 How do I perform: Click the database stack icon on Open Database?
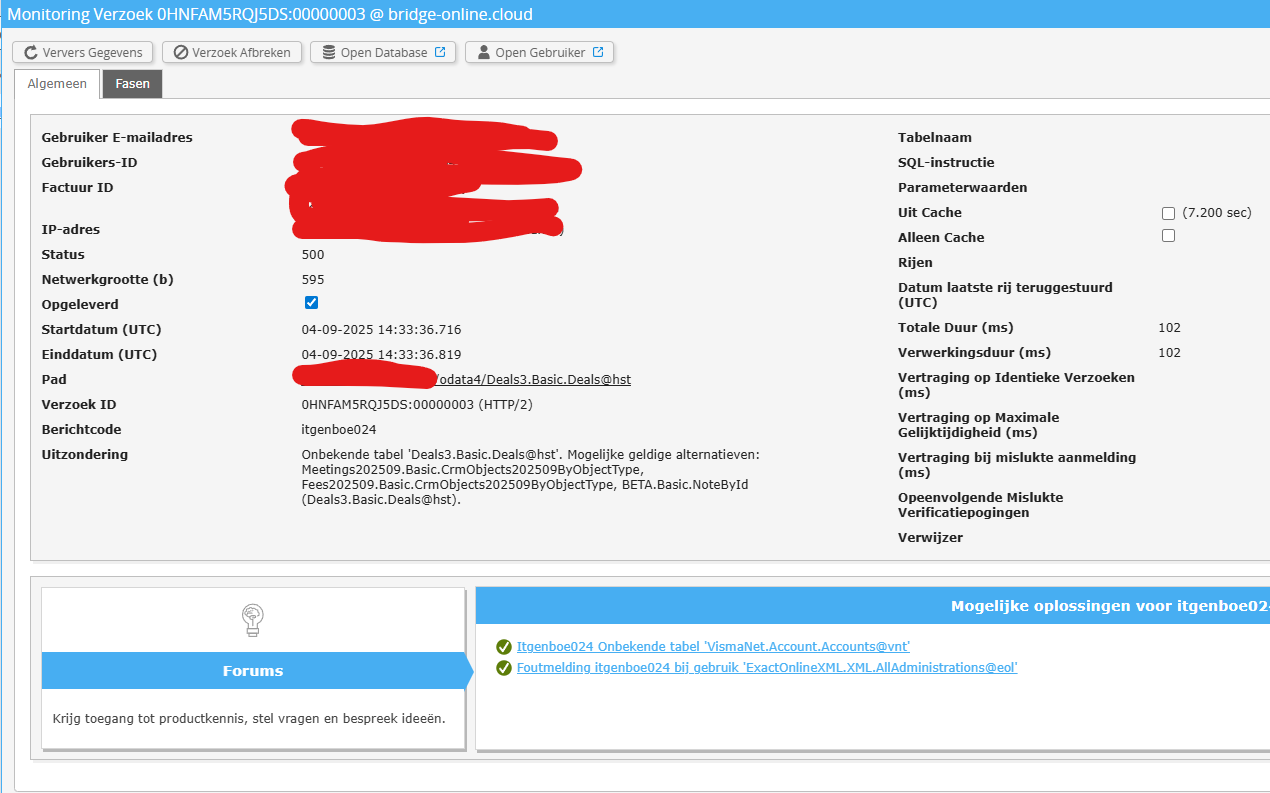click(329, 53)
